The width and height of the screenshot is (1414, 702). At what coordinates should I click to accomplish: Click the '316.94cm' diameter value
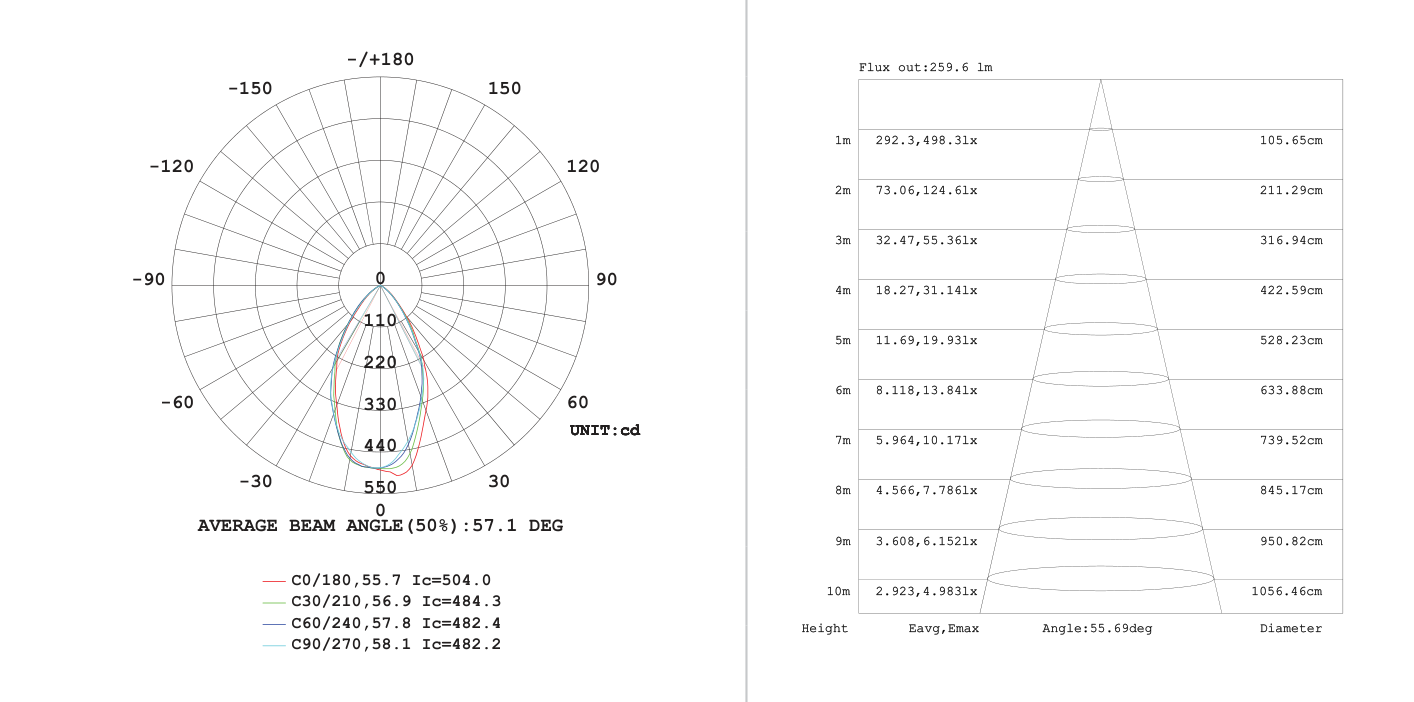[1291, 241]
